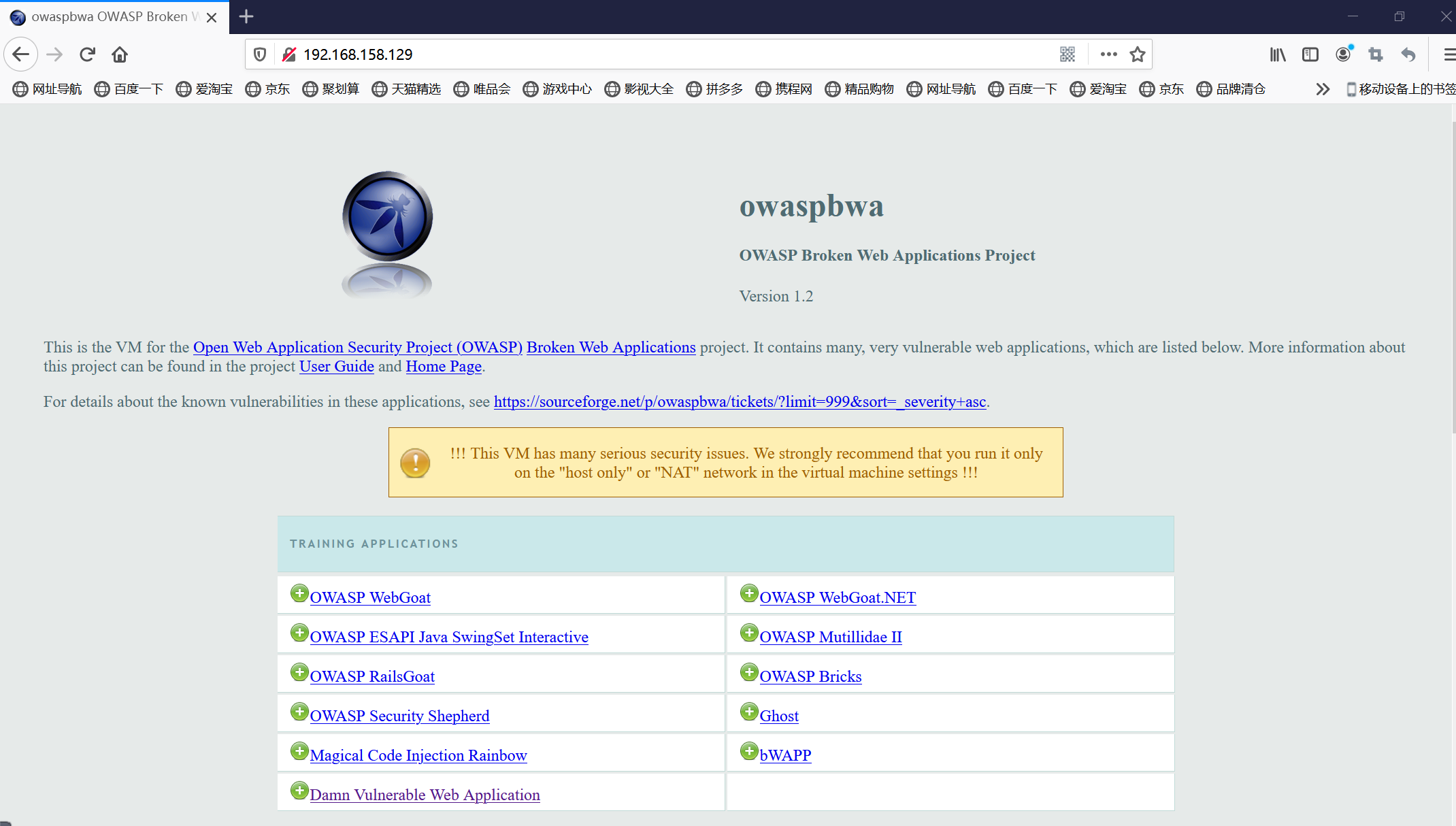1456x826 pixels.
Task: Toggle the sidebar view icon
Action: [x=1310, y=54]
